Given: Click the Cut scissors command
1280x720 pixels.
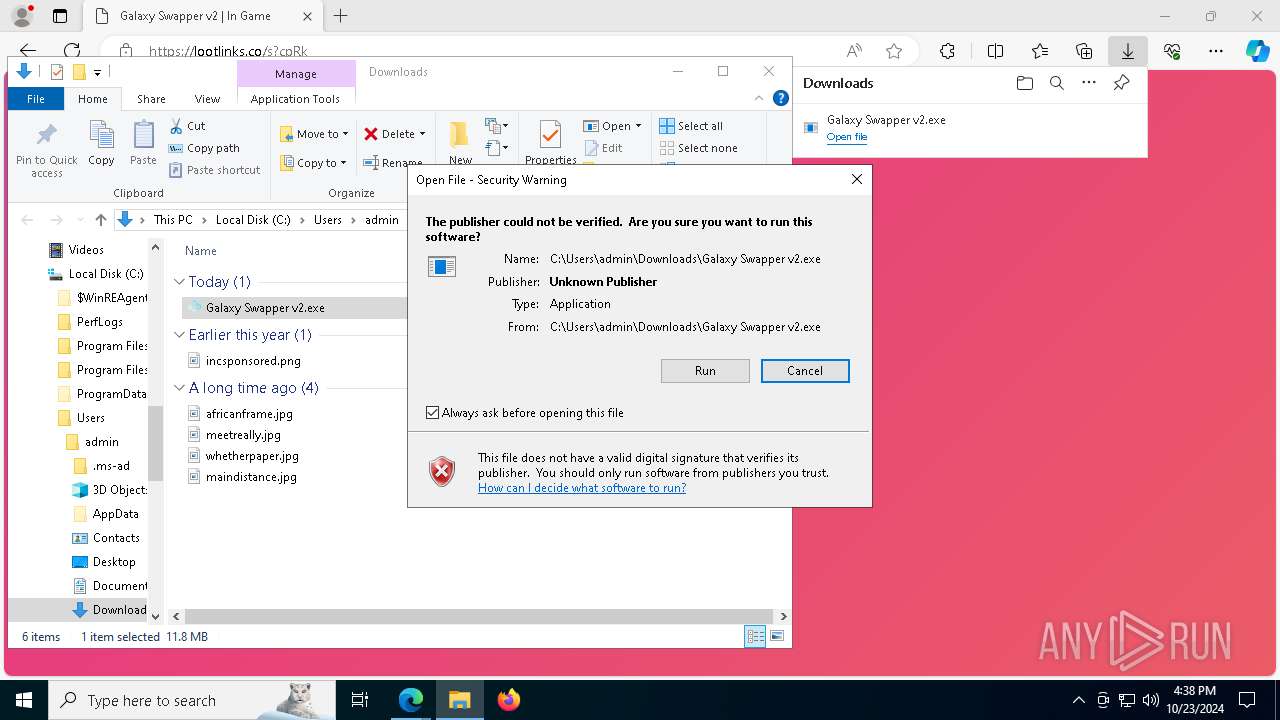Looking at the screenshot, I should pos(187,126).
